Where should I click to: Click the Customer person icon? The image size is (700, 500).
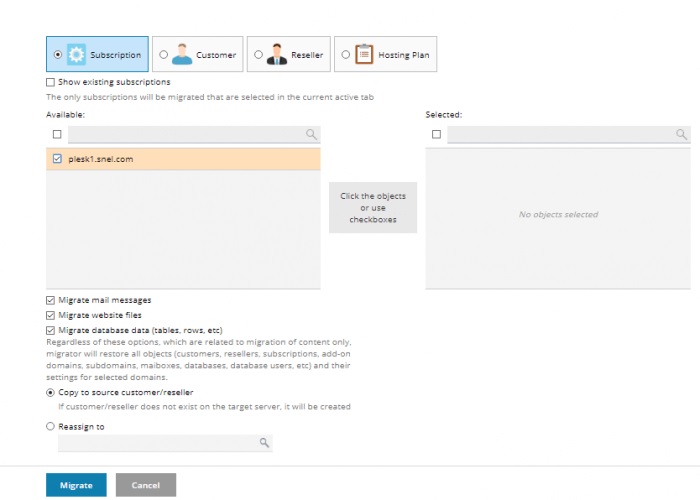point(182,54)
